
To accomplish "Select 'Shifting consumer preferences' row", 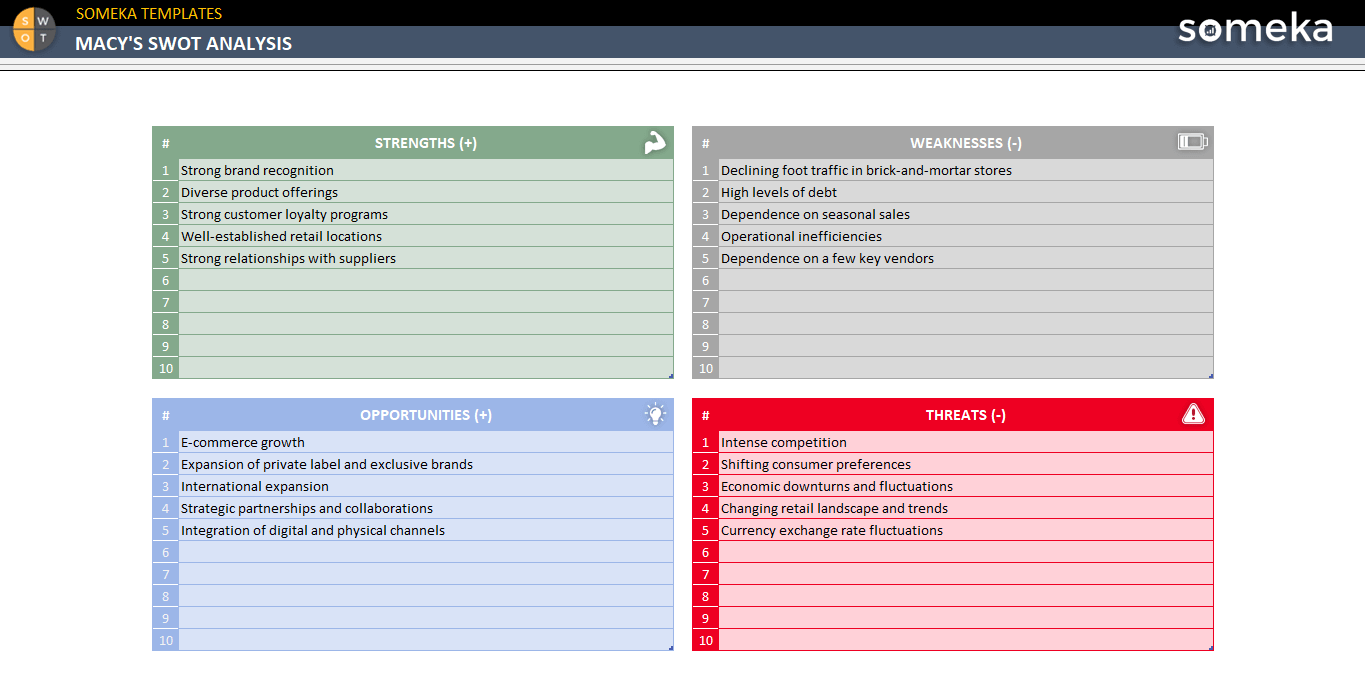I will click(966, 464).
